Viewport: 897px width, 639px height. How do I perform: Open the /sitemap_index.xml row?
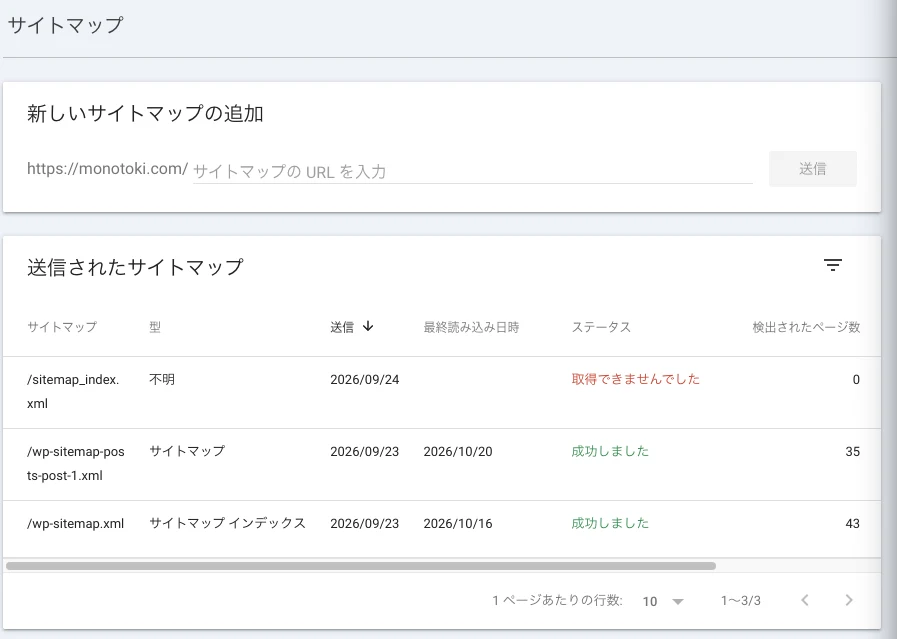pos(442,392)
